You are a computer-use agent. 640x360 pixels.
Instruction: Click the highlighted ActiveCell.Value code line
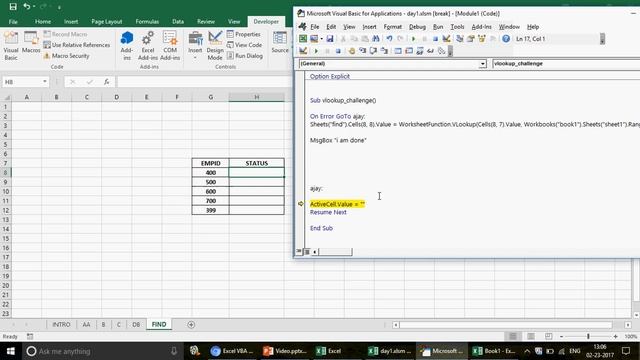click(x=338, y=204)
